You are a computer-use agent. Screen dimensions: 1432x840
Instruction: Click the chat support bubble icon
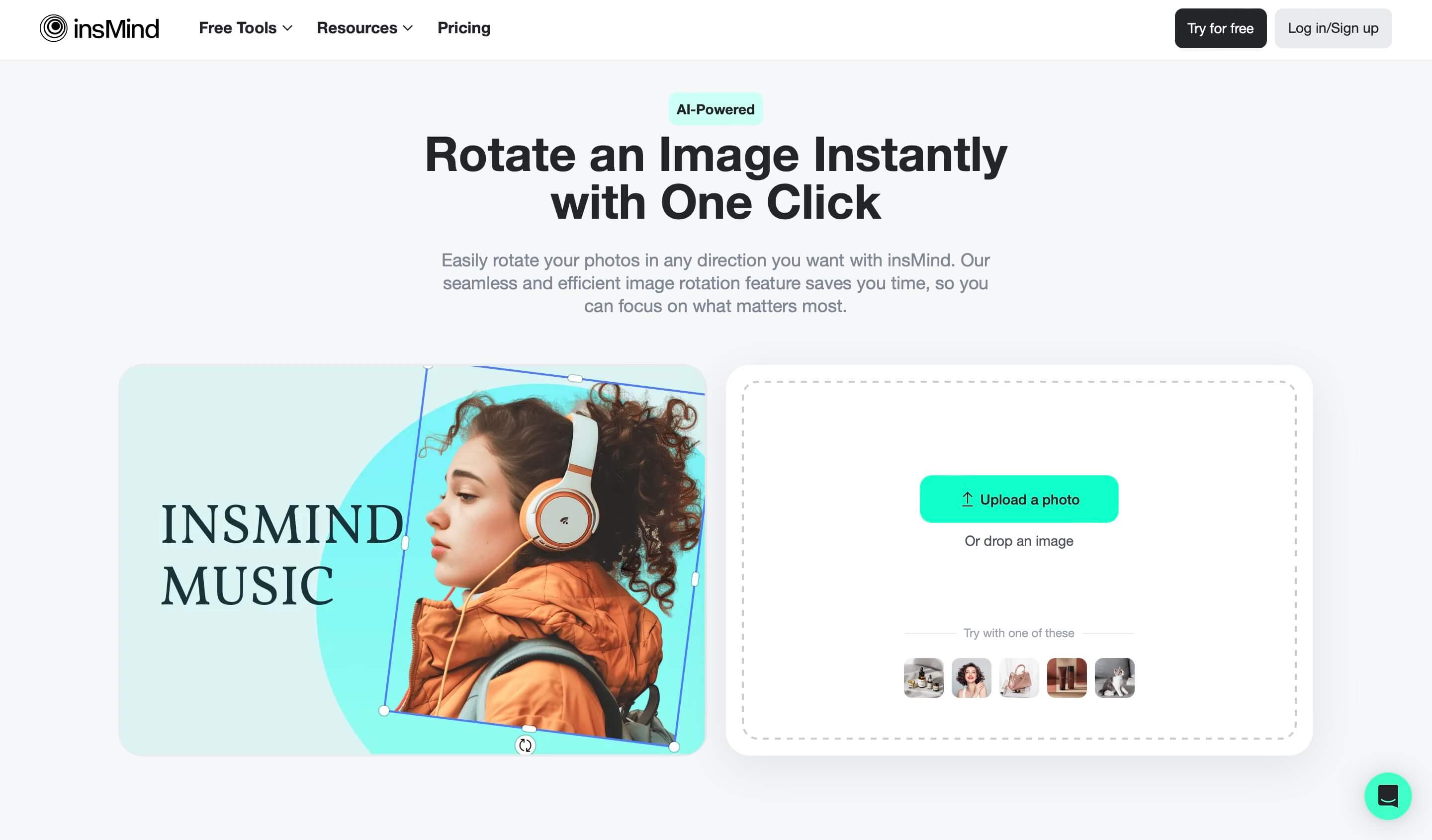click(x=1388, y=796)
